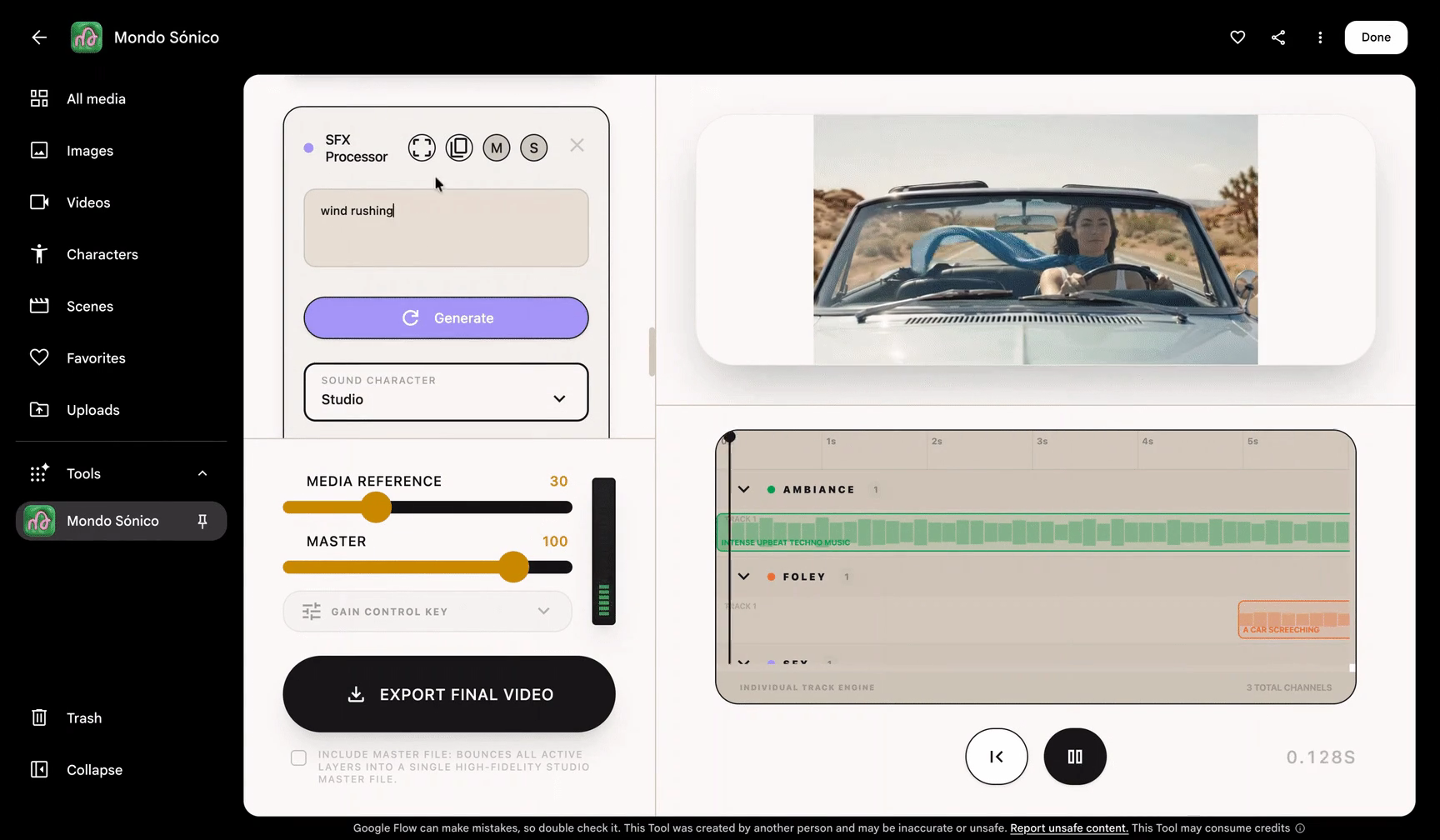Click the output level meter
Screen dimensions: 1440x840
click(604, 552)
